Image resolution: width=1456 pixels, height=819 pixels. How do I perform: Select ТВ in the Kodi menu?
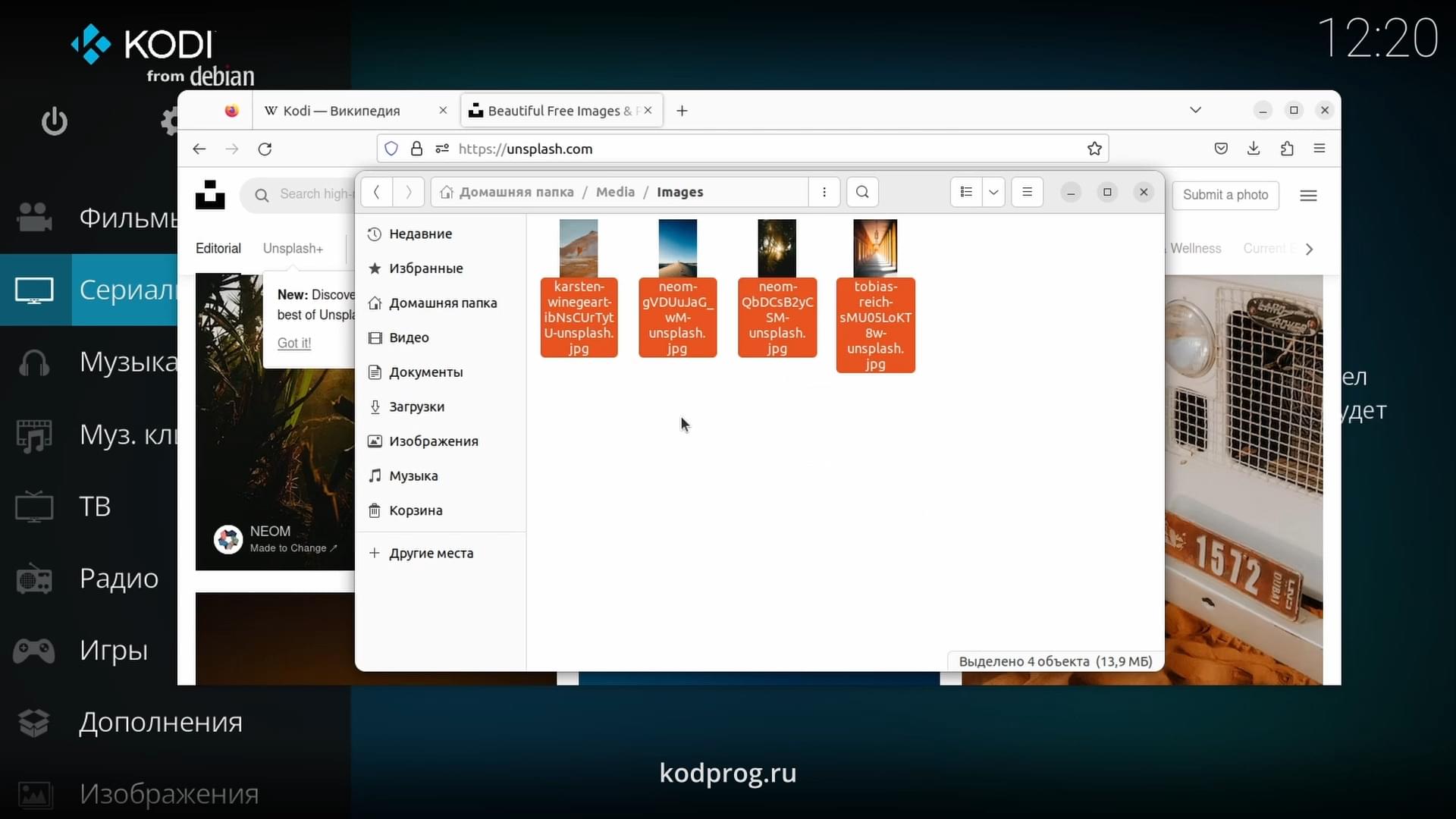89,506
